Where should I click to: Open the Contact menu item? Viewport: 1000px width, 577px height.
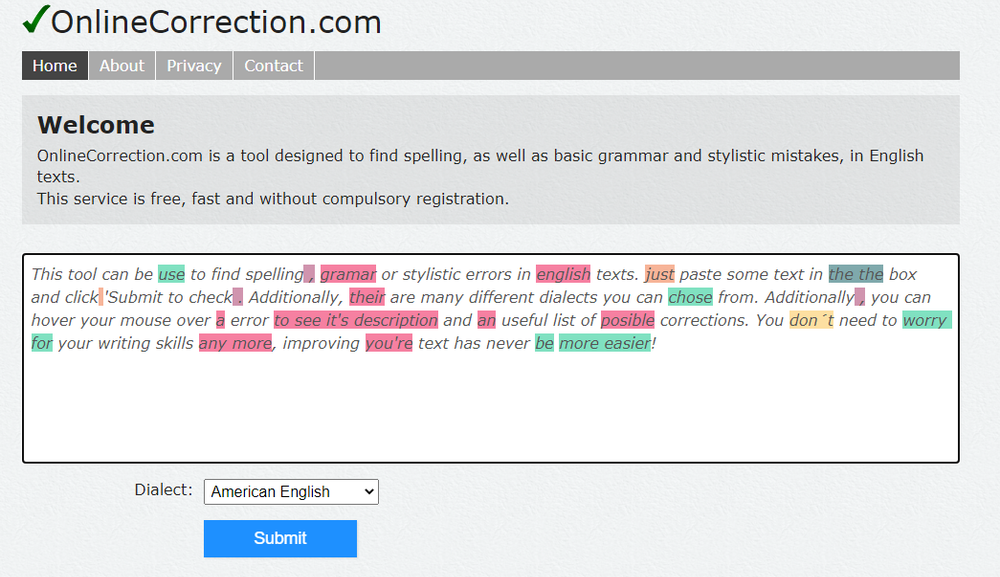point(273,65)
